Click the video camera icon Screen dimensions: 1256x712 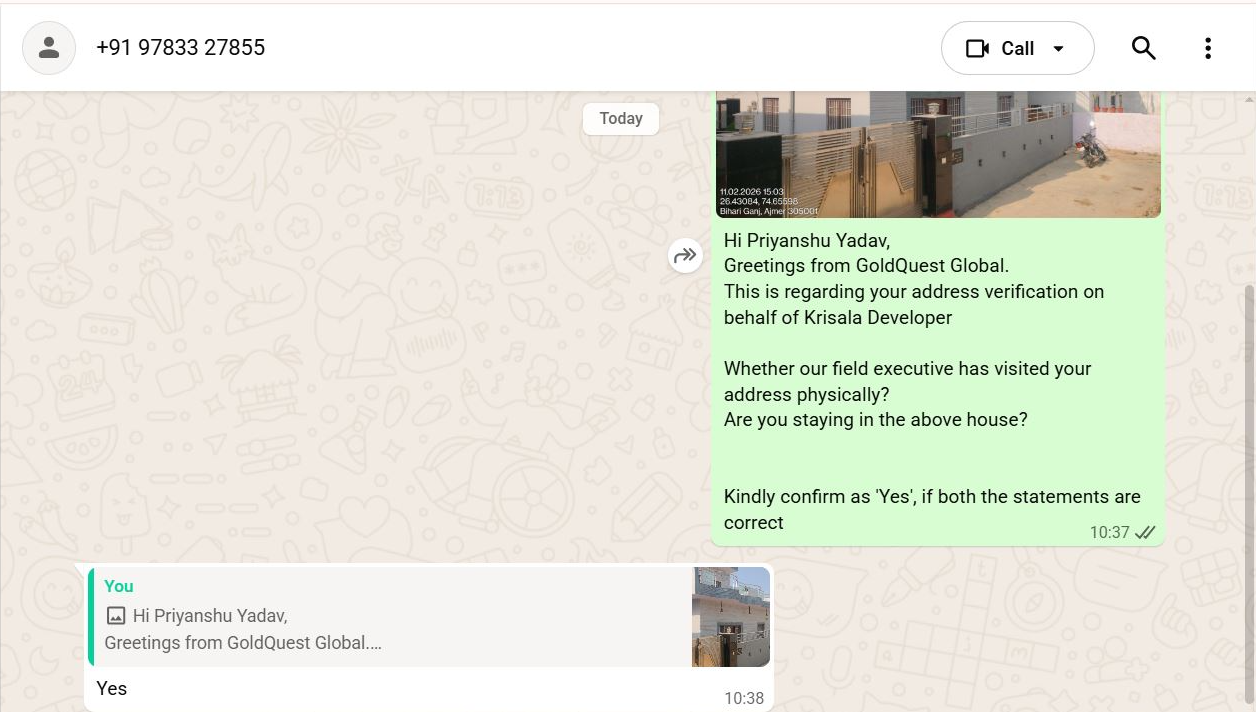[x=977, y=49]
